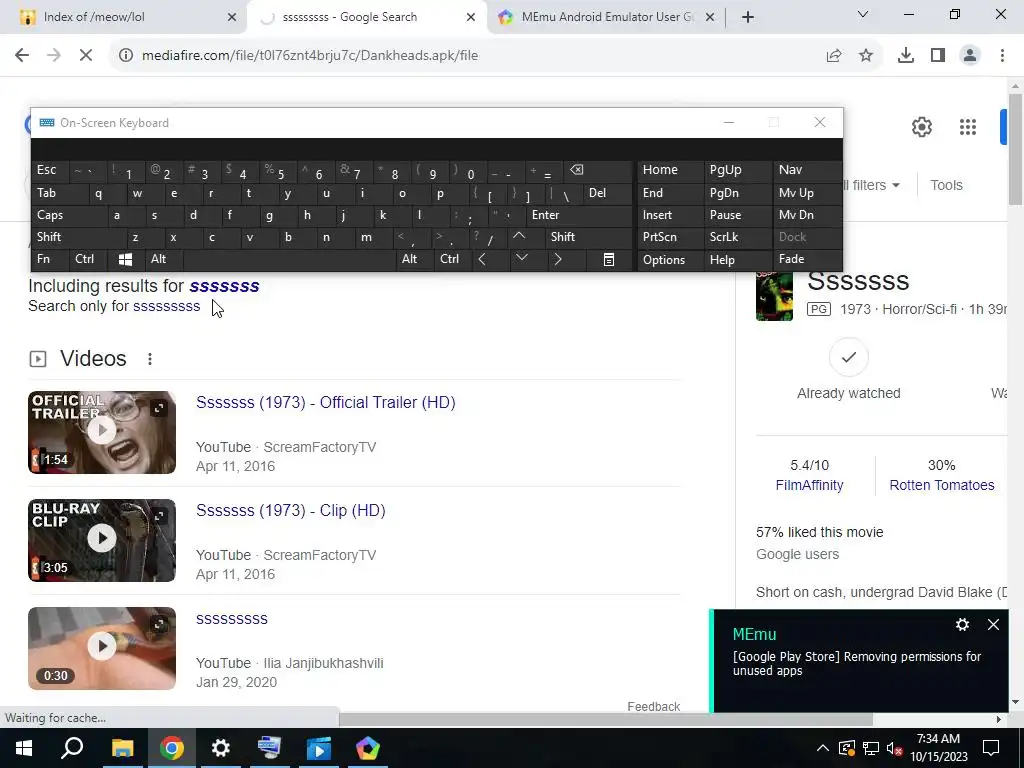Share this page icon in address bar
The width and height of the screenshot is (1024, 768).
tap(834, 56)
